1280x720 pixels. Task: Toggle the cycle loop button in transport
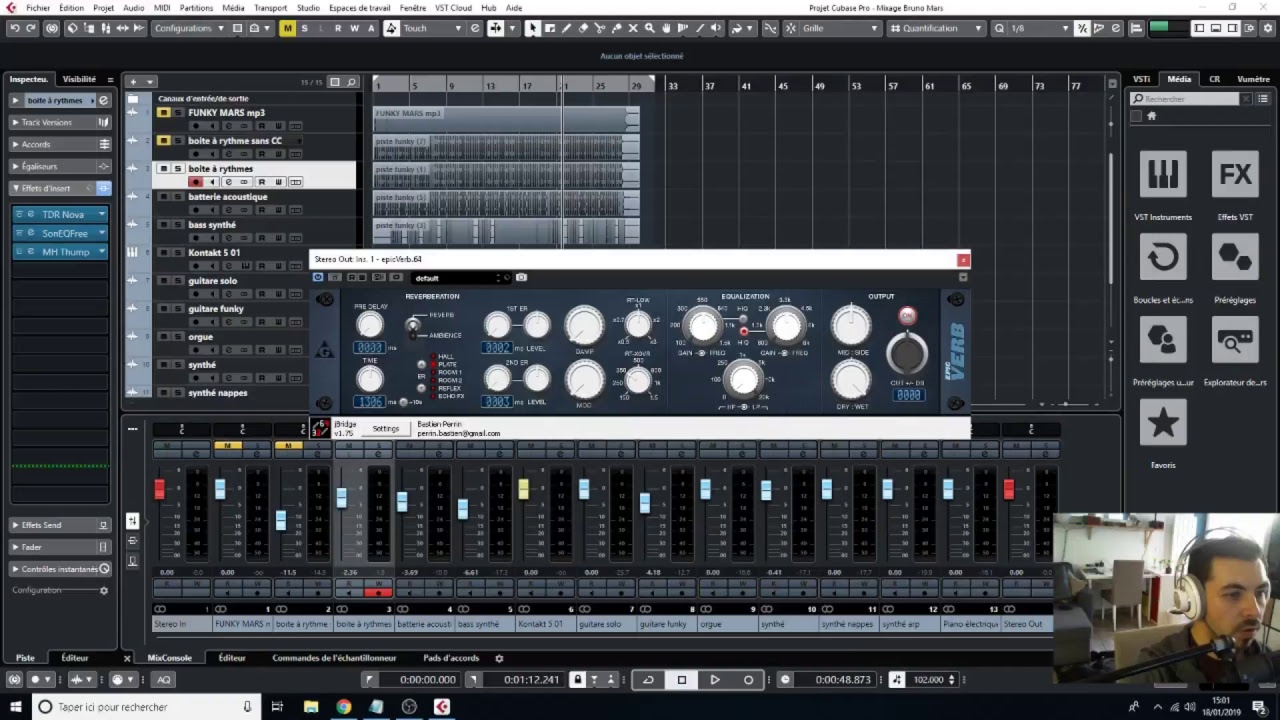(x=648, y=680)
